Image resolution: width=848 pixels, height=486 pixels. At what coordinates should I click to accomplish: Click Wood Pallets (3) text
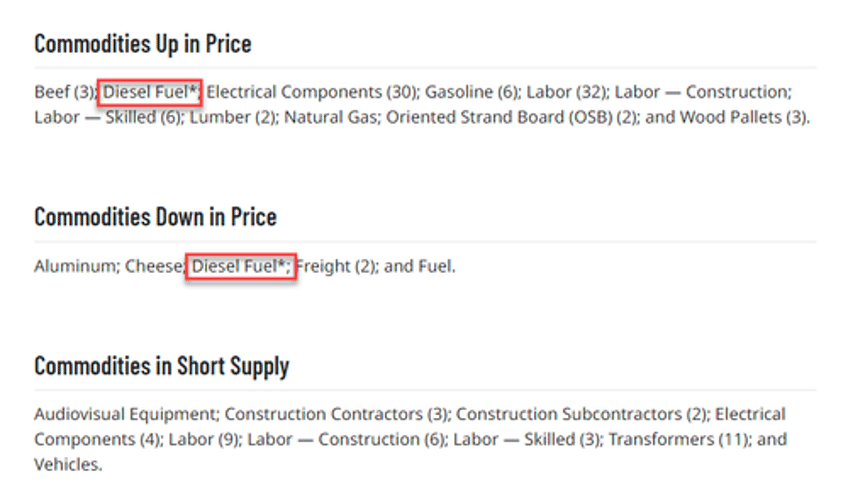point(744,117)
